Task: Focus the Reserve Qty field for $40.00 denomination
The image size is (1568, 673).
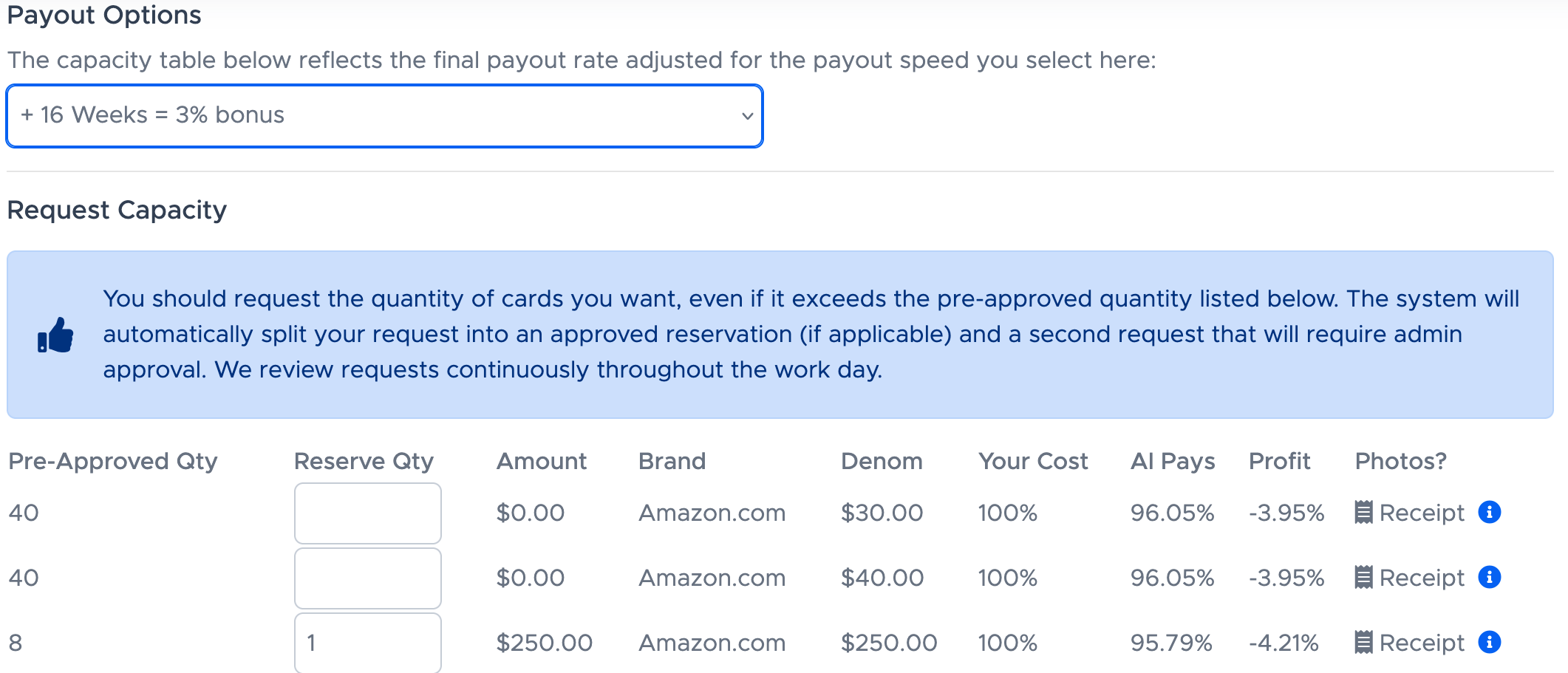Action: click(x=367, y=578)
